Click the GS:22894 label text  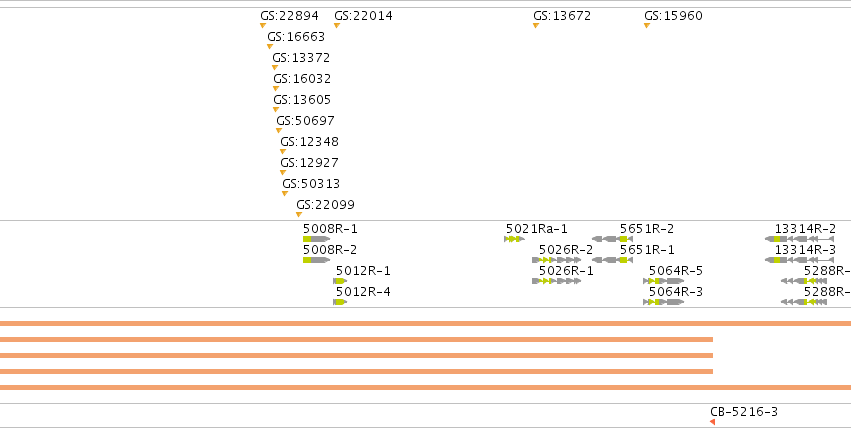click(x=289, y=16)
